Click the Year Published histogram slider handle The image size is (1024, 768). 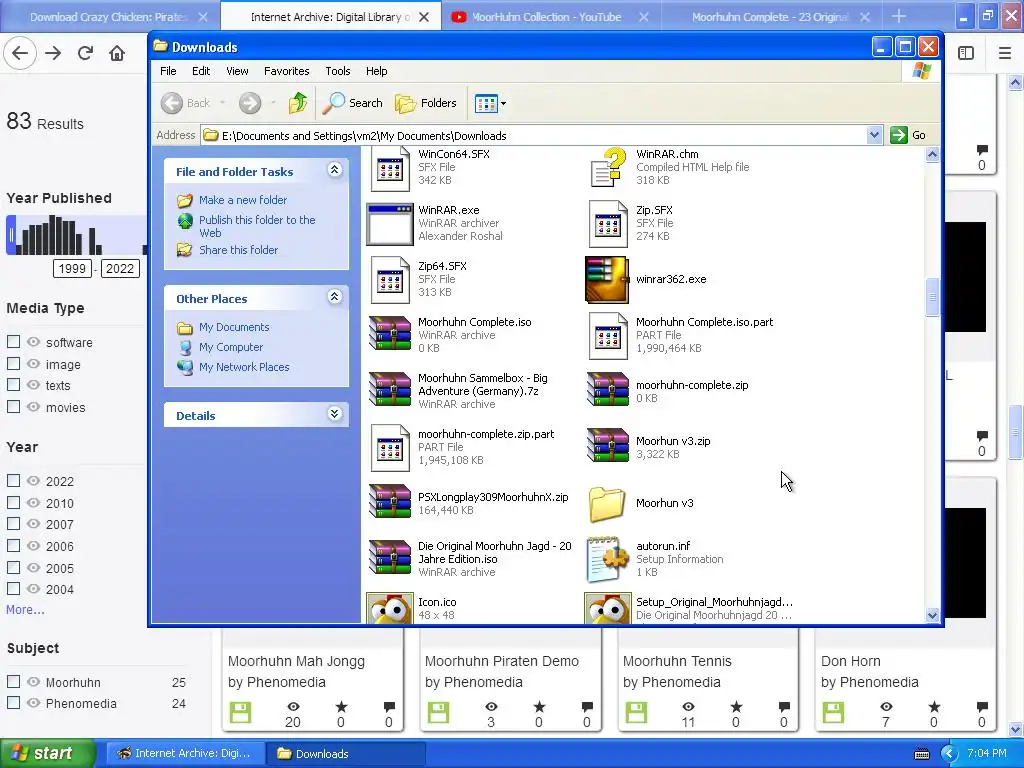click(10, 234)
